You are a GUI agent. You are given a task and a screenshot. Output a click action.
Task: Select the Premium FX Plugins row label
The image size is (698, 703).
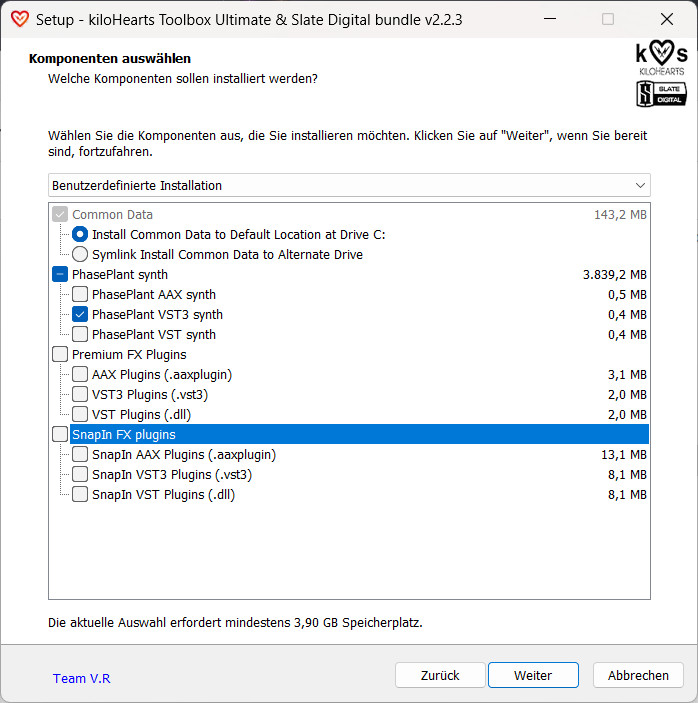point(129,354)
